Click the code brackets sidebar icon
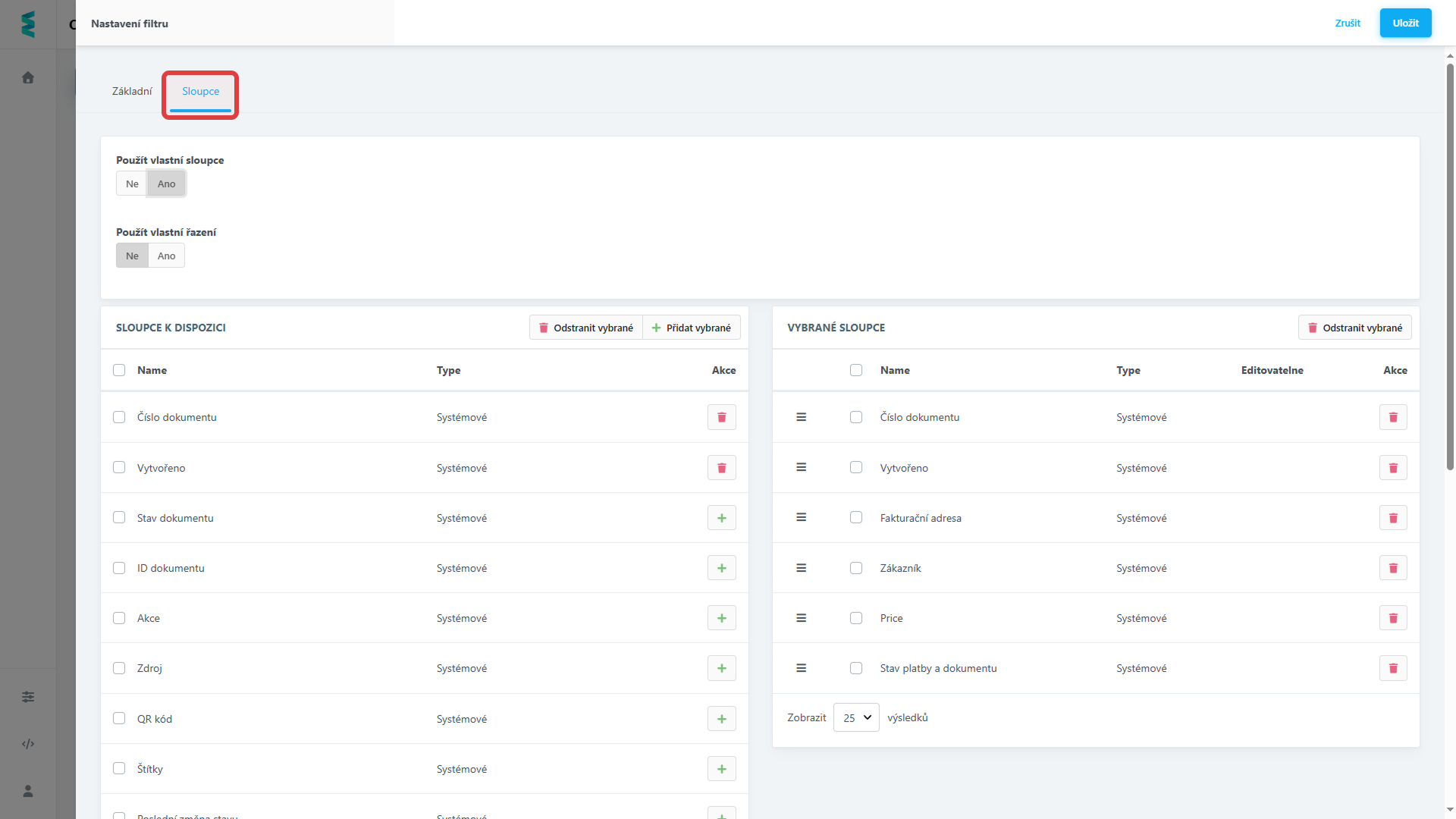 coord(28,744)
